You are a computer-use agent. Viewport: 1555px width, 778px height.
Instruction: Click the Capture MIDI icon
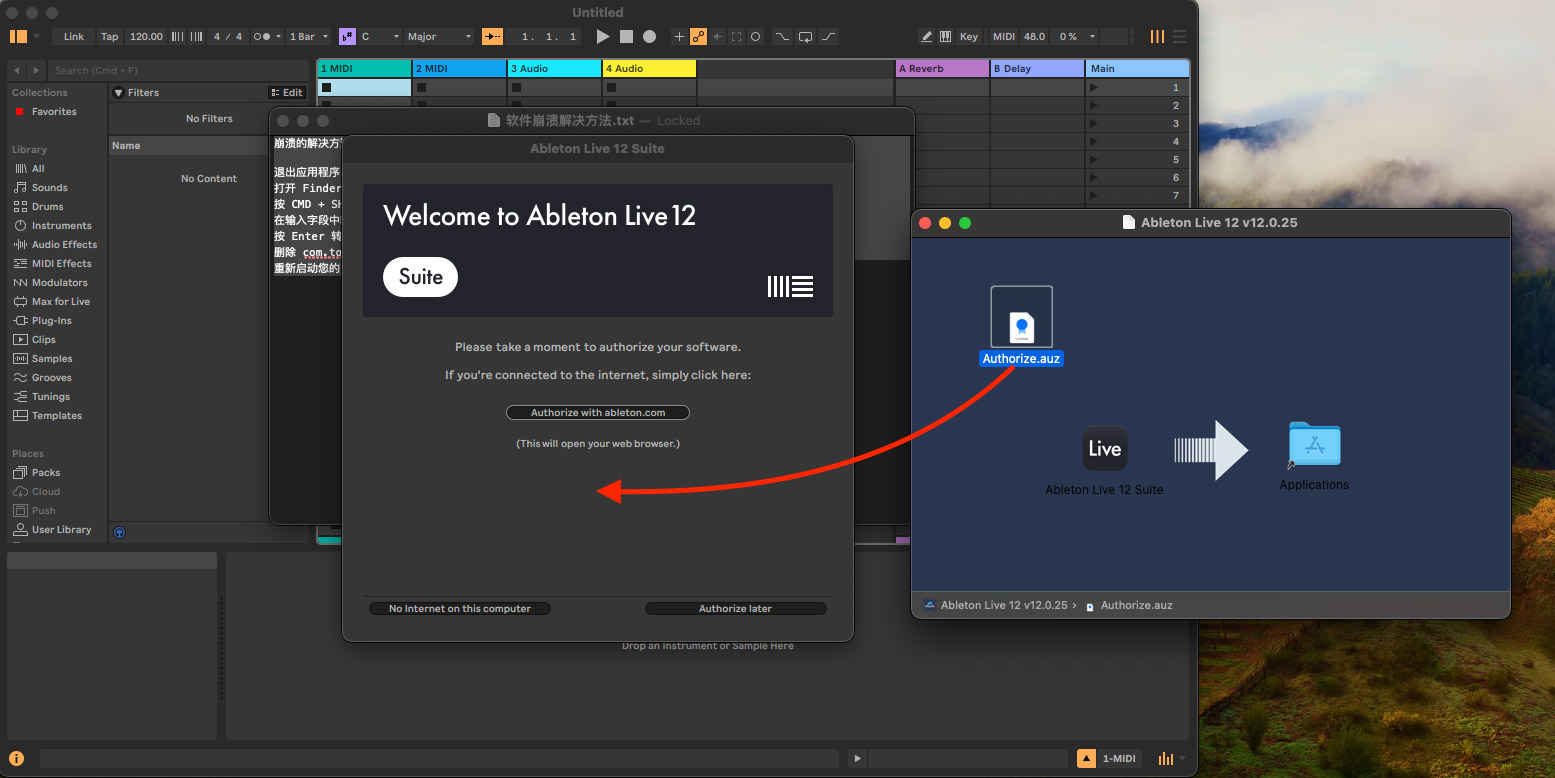[x=736, y=36]
